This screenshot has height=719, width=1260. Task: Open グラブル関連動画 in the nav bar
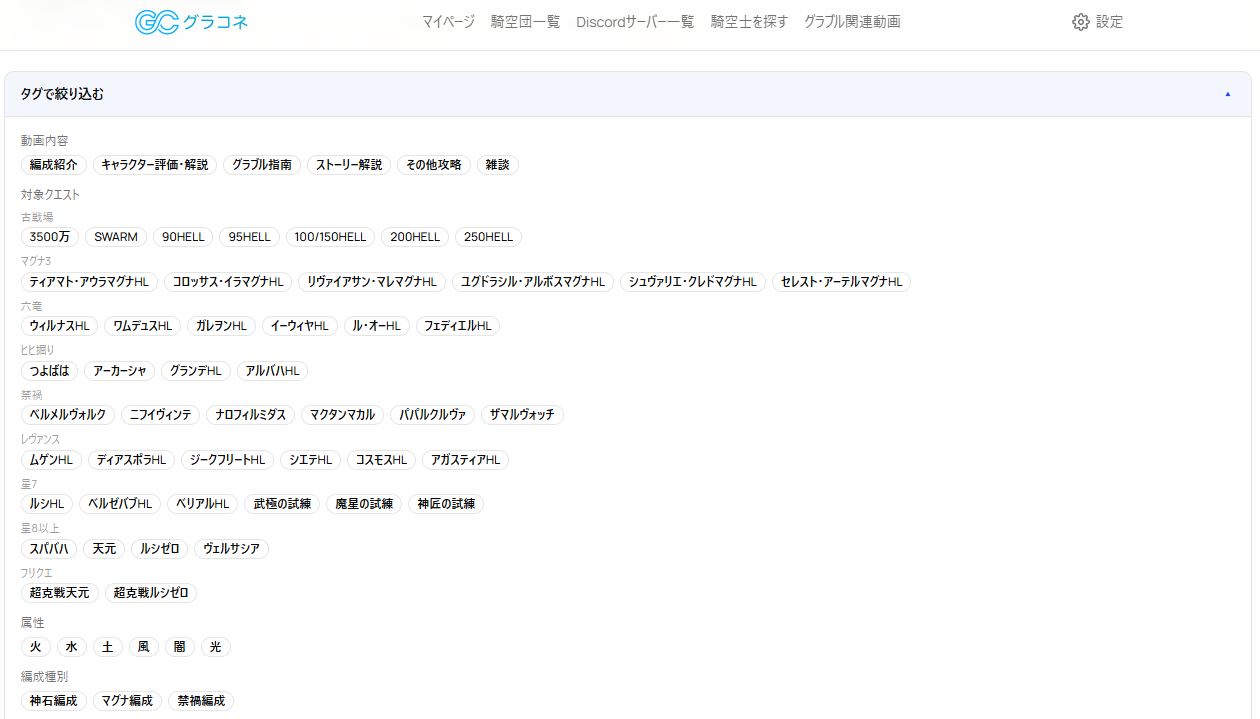coord(852,22)
